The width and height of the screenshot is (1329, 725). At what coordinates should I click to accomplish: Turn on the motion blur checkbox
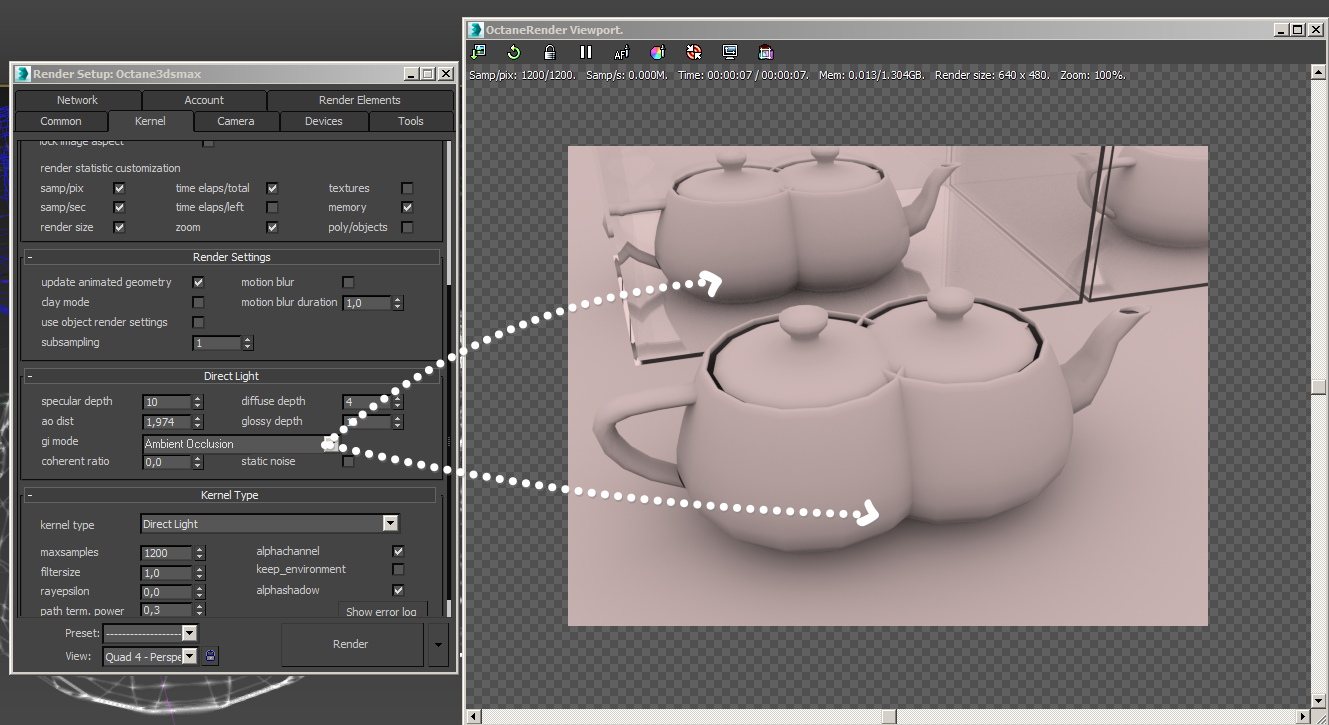click(348, 282)
